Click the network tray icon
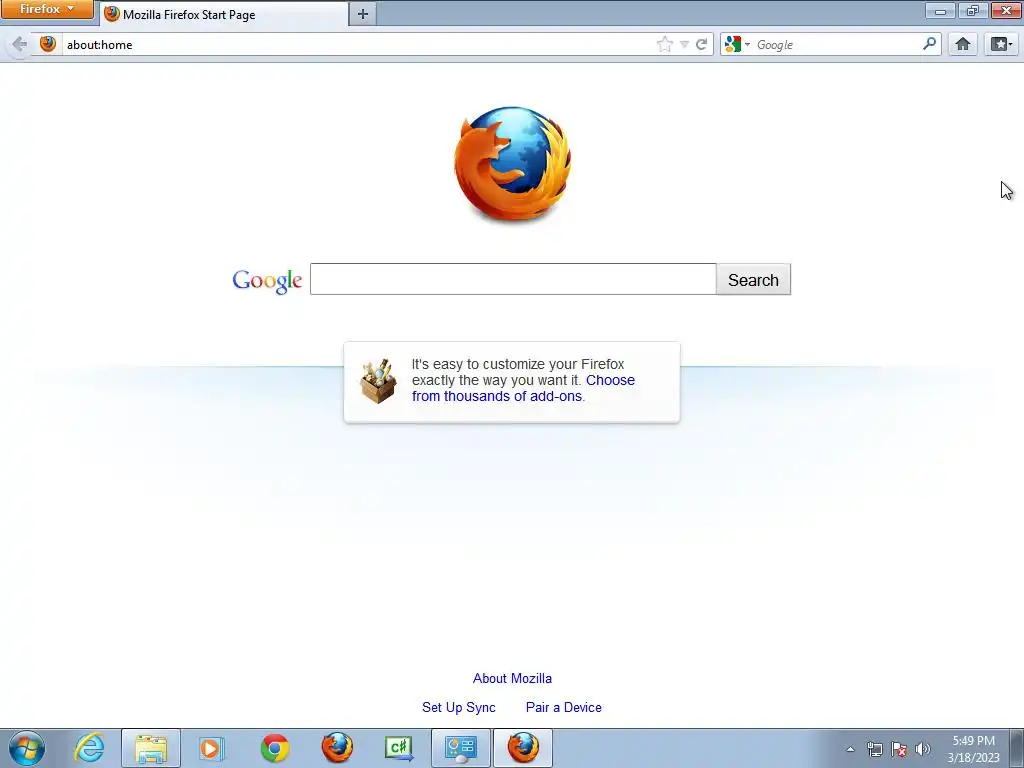The image size is (1024, 768). (874, 749)
